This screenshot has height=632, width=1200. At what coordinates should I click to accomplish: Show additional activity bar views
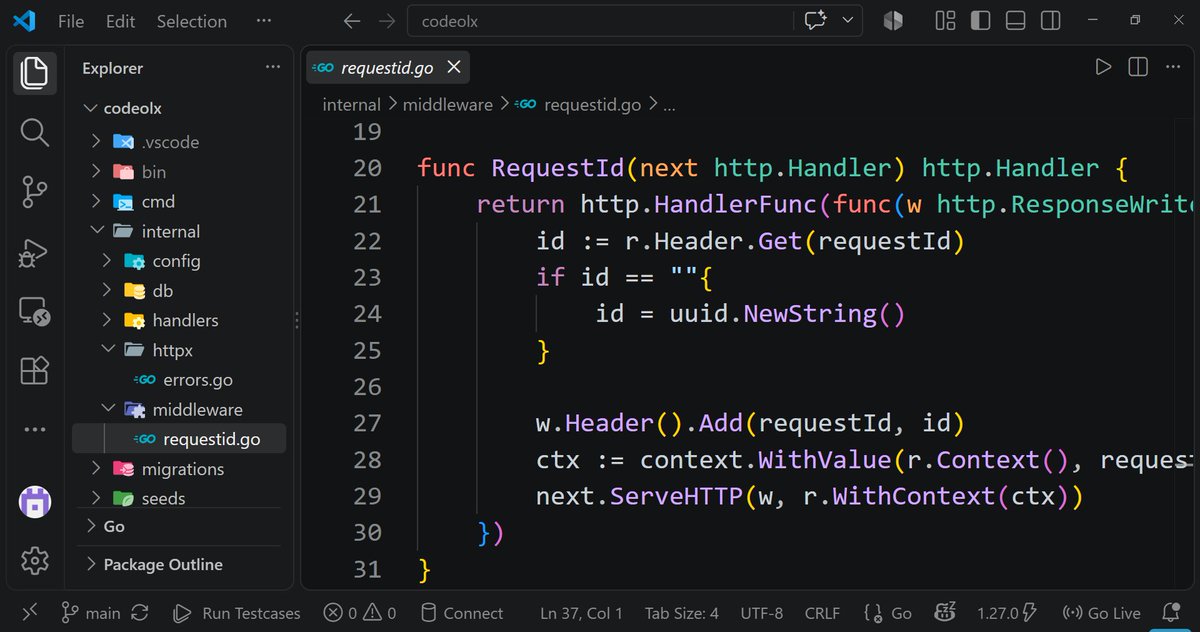pyautogui.click(x=34, y=429)
